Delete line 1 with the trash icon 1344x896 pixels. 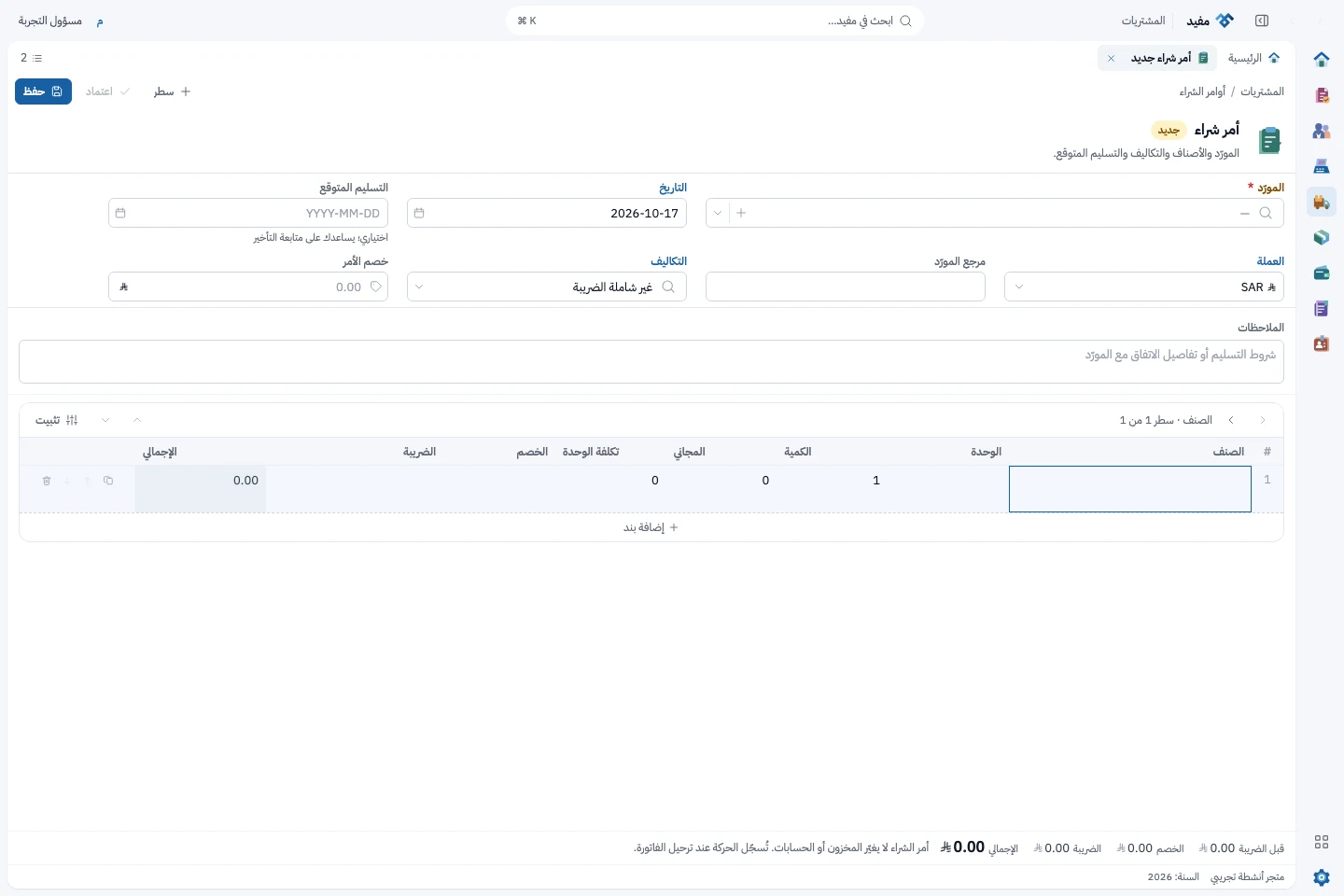click(47, 481)
